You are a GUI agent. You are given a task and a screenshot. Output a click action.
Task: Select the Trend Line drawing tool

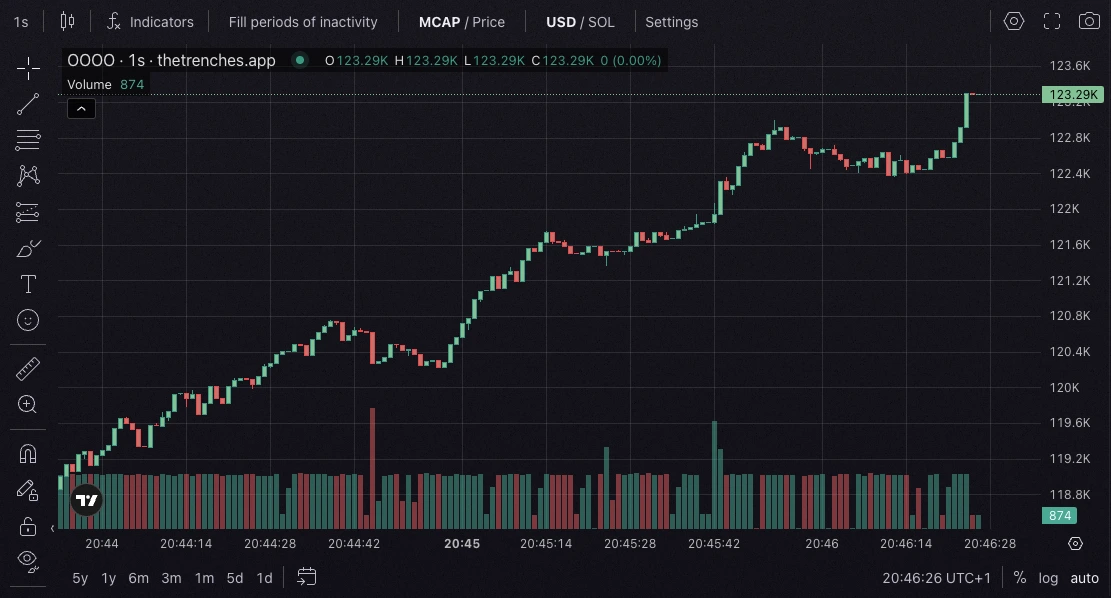point(27,104)
